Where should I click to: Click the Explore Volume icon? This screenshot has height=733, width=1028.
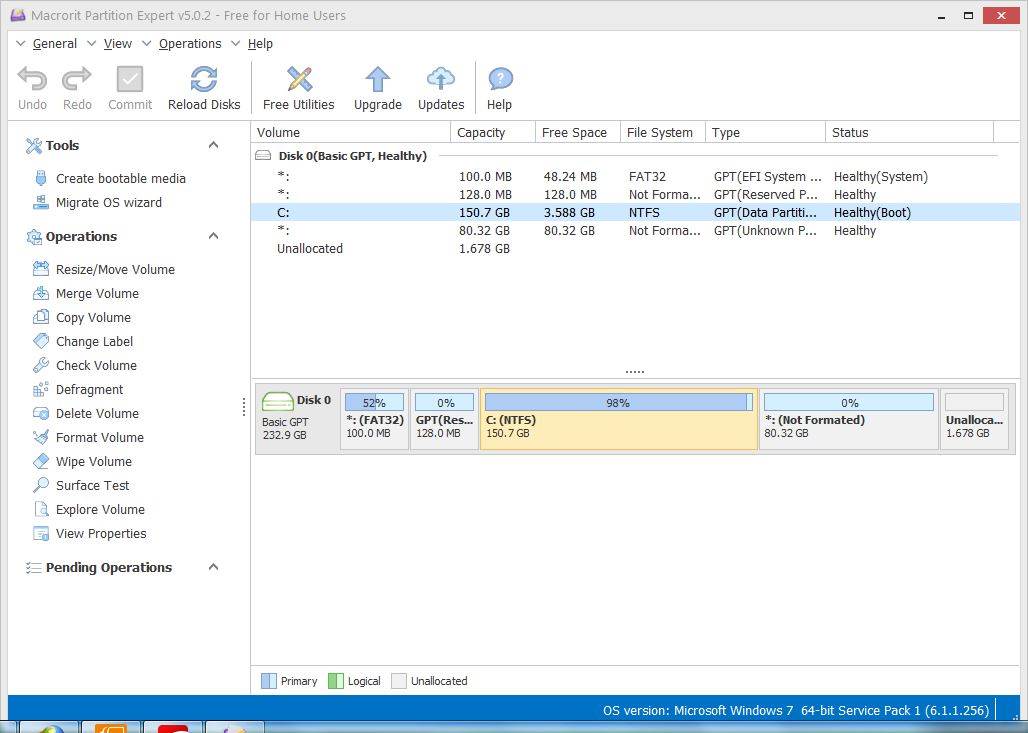(x=41, y=509)
